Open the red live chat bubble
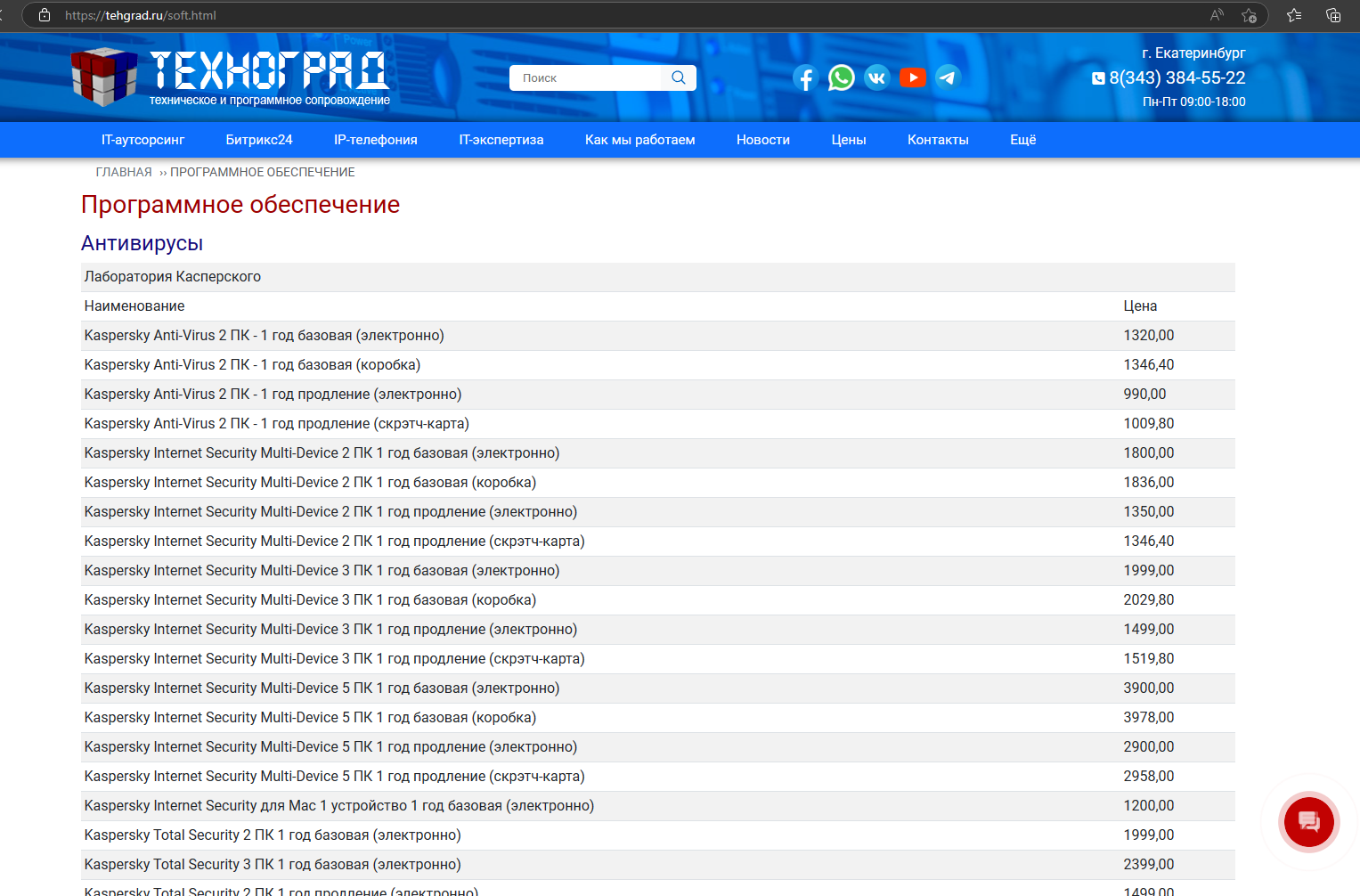The height and width of the screenshot is (896, 1360). pyautogui.click(x=1308, y=822)
